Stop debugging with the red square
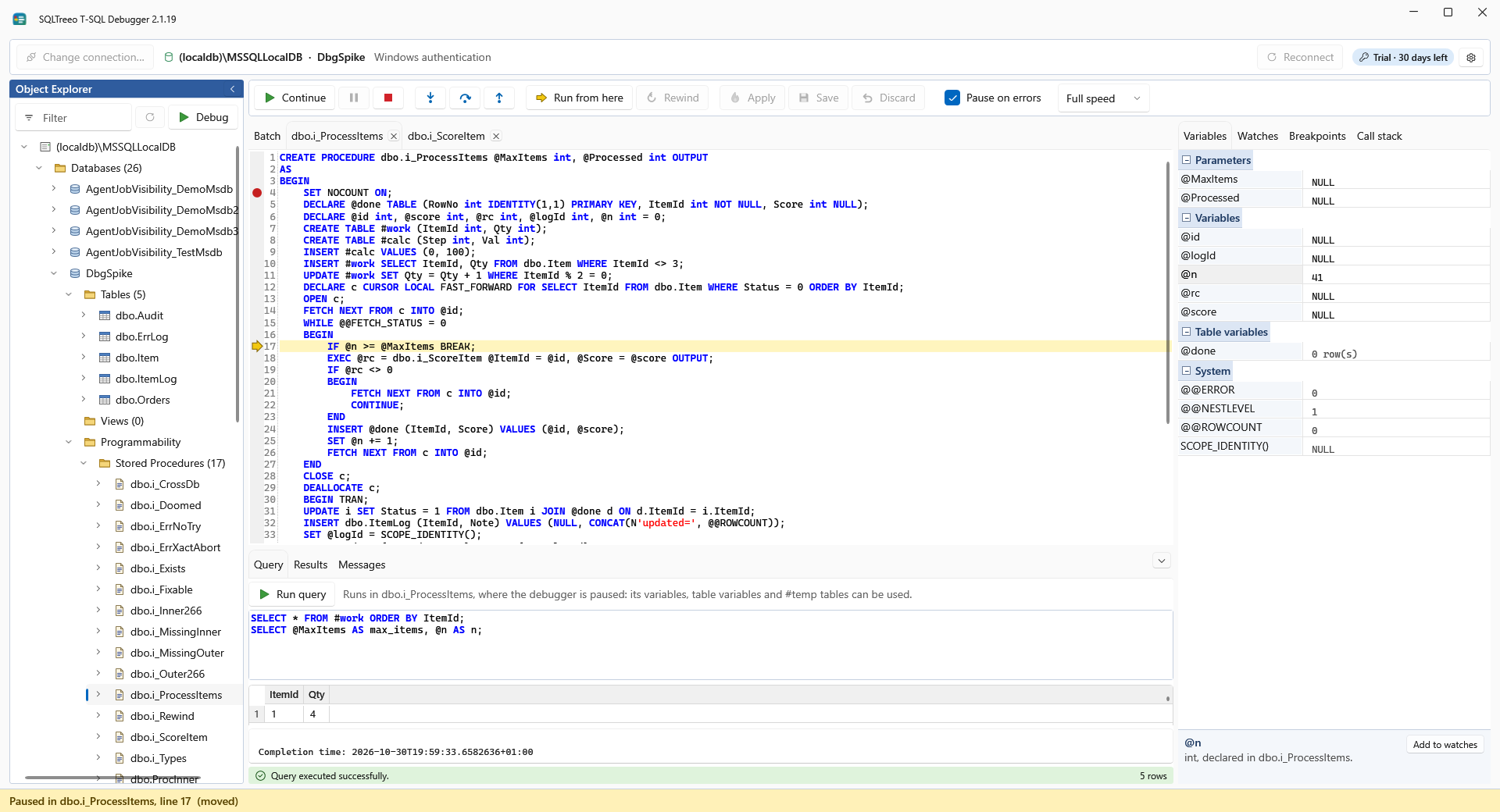The image size is (1500, 812). (x=388, y=98)
